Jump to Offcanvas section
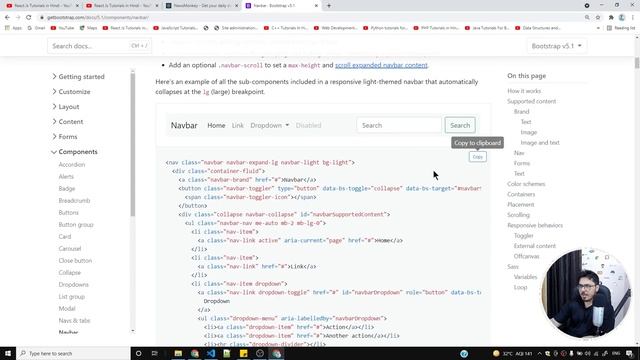This screenshot has height=360, width=640. (527, 256)
